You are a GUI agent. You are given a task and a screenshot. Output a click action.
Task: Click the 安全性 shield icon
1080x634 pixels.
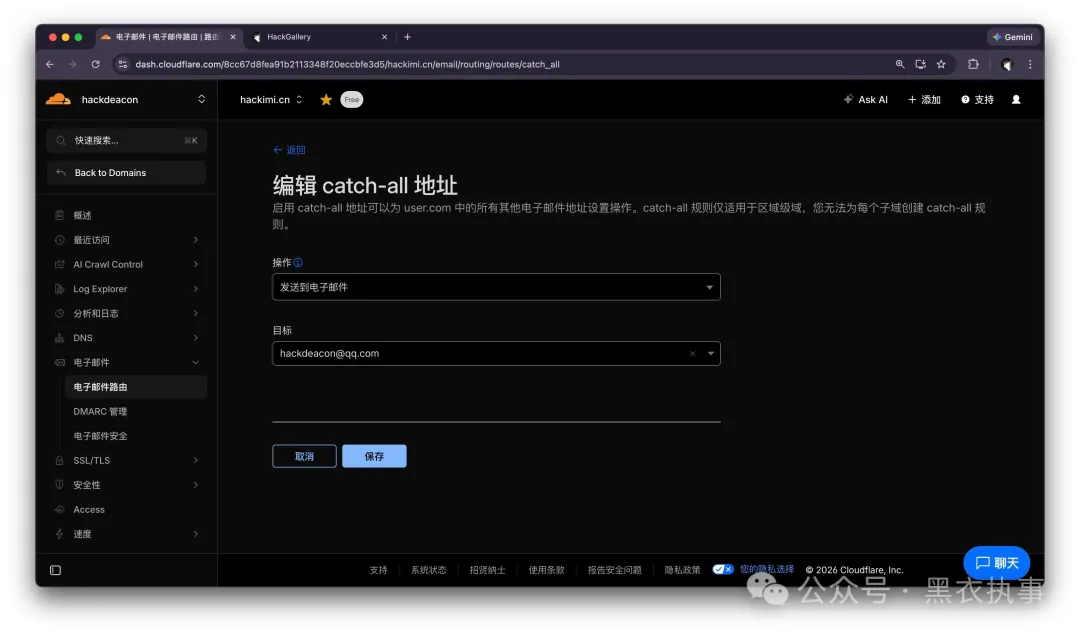coord(59,485)
